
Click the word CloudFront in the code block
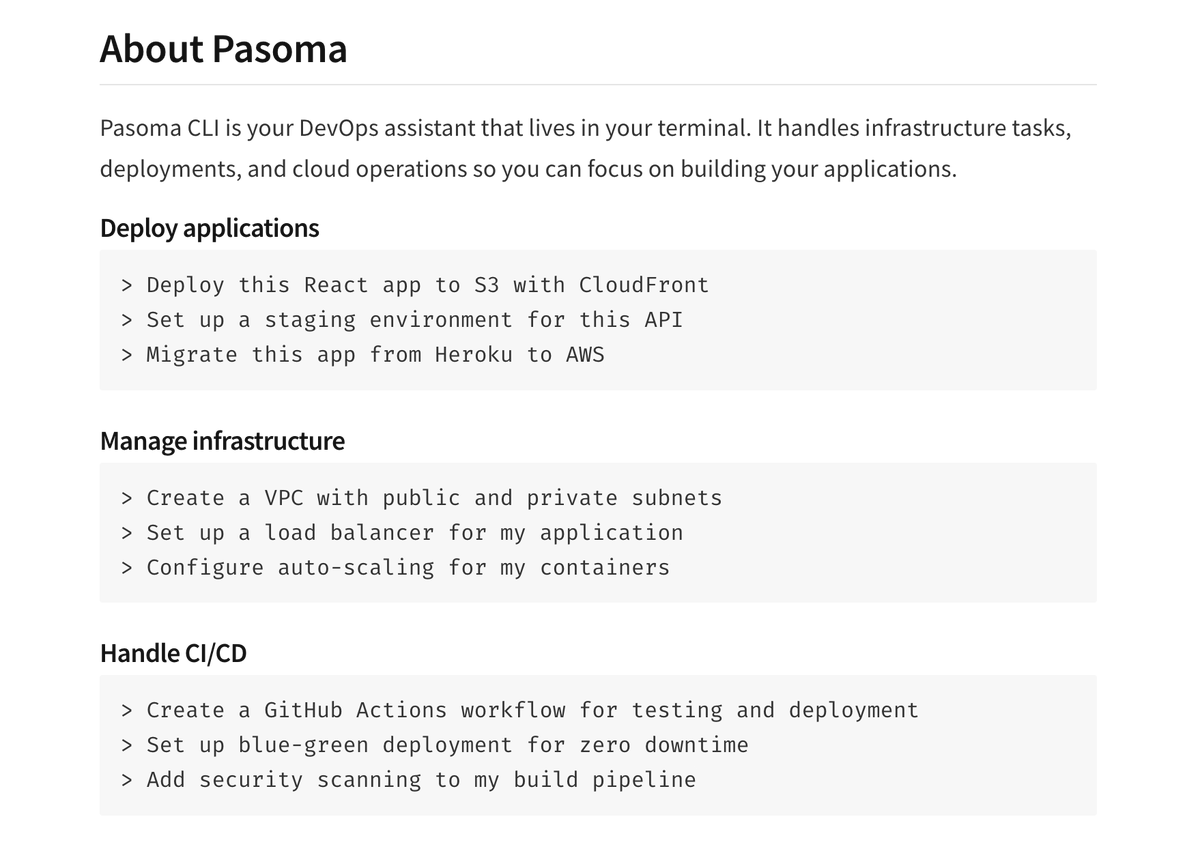[x=644, y=285]
